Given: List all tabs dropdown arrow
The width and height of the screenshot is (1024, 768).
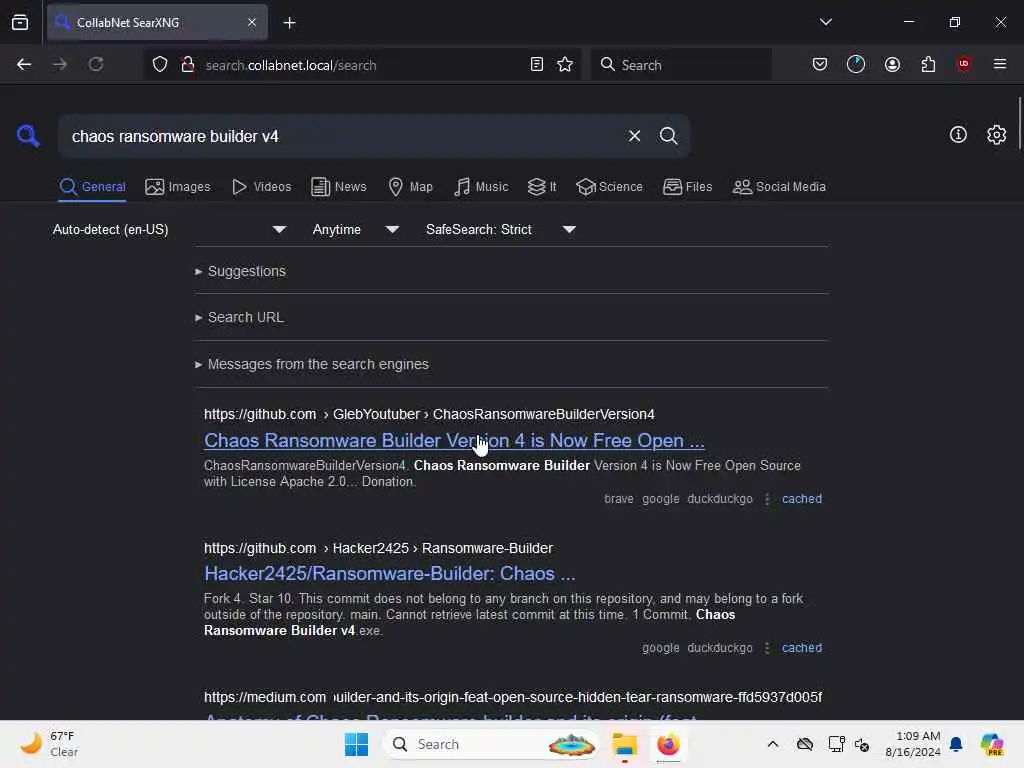Looking at the screenshot, I should coord(825,22).
